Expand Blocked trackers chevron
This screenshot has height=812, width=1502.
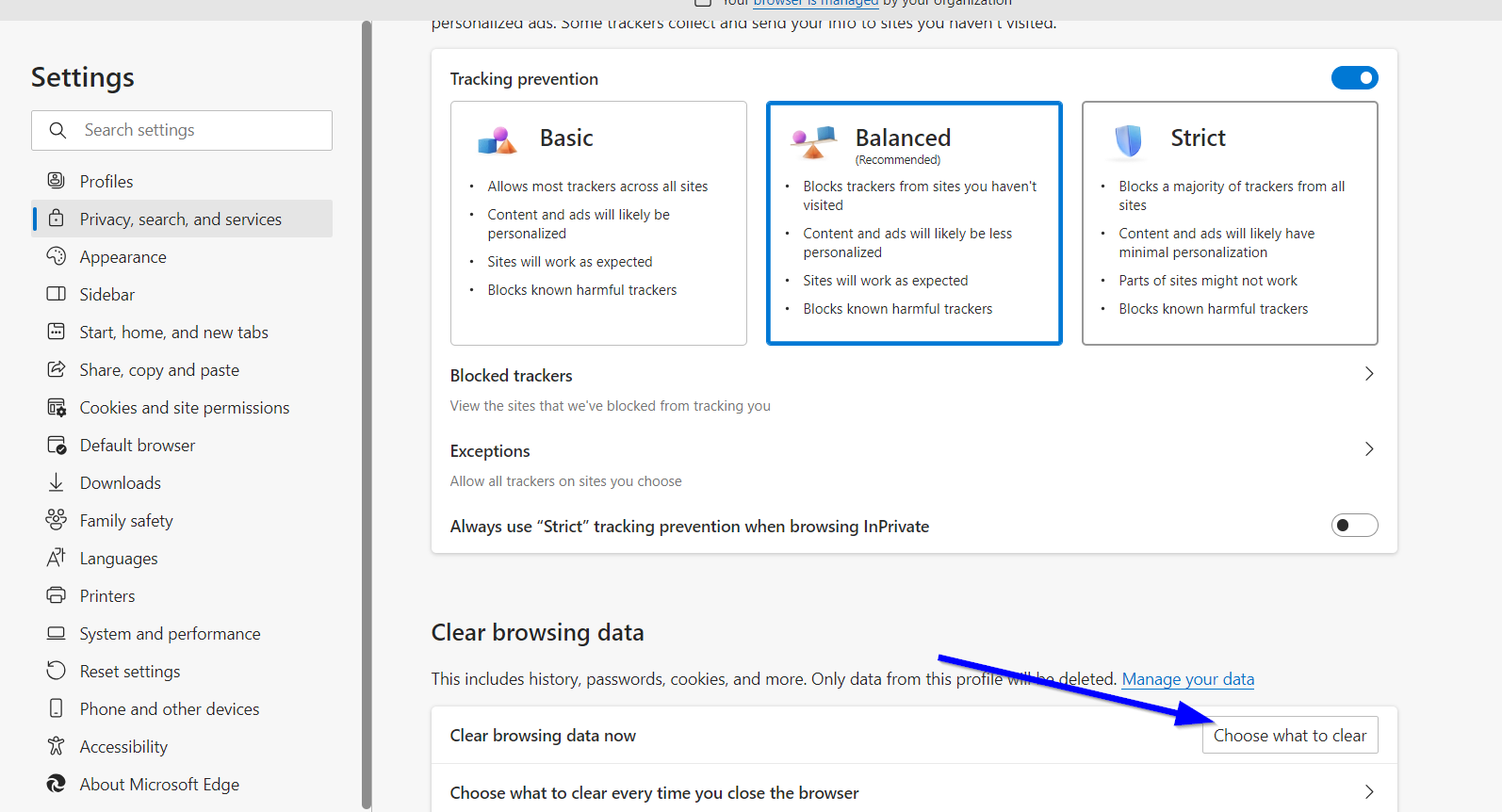tap(1369, 374)
